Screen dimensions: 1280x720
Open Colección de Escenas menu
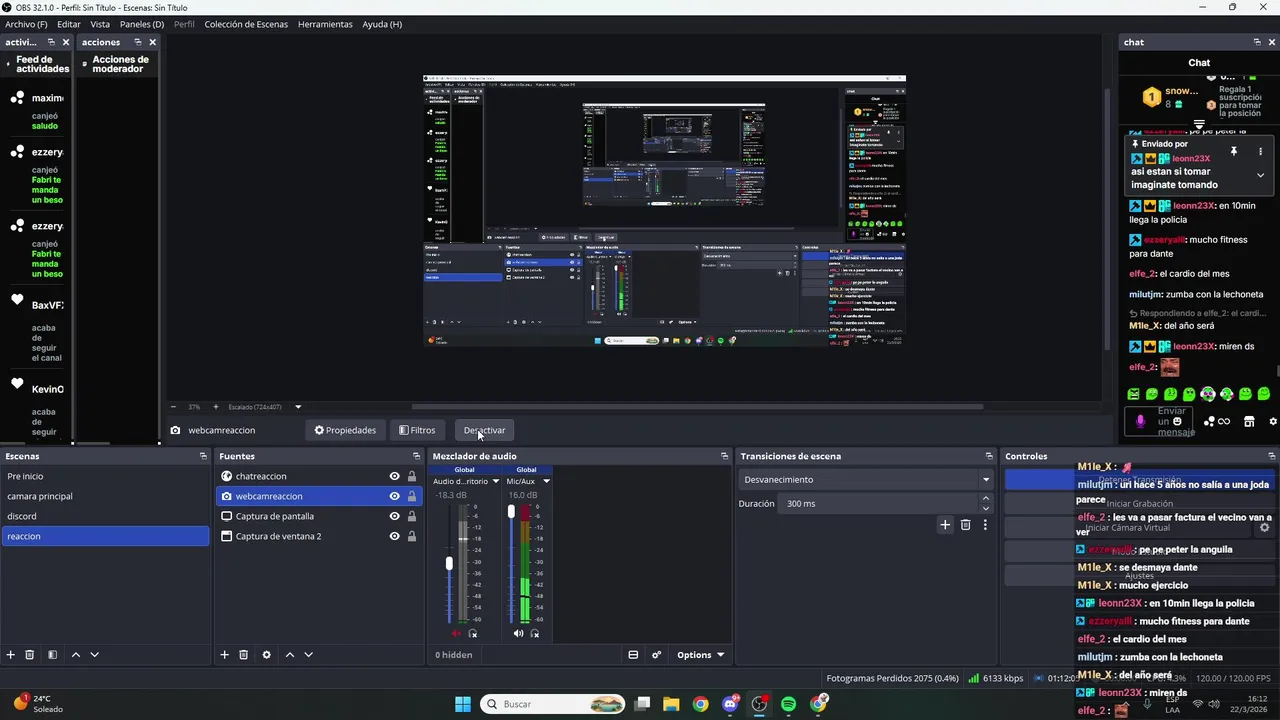click(246, 24)
